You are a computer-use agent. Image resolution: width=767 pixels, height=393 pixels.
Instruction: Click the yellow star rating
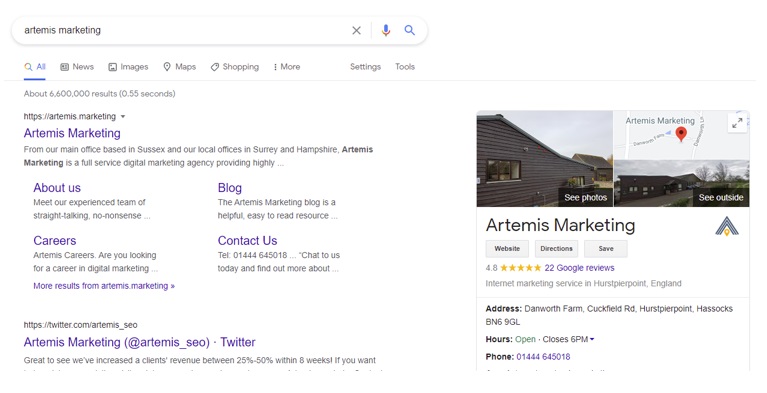pos(520,268)
